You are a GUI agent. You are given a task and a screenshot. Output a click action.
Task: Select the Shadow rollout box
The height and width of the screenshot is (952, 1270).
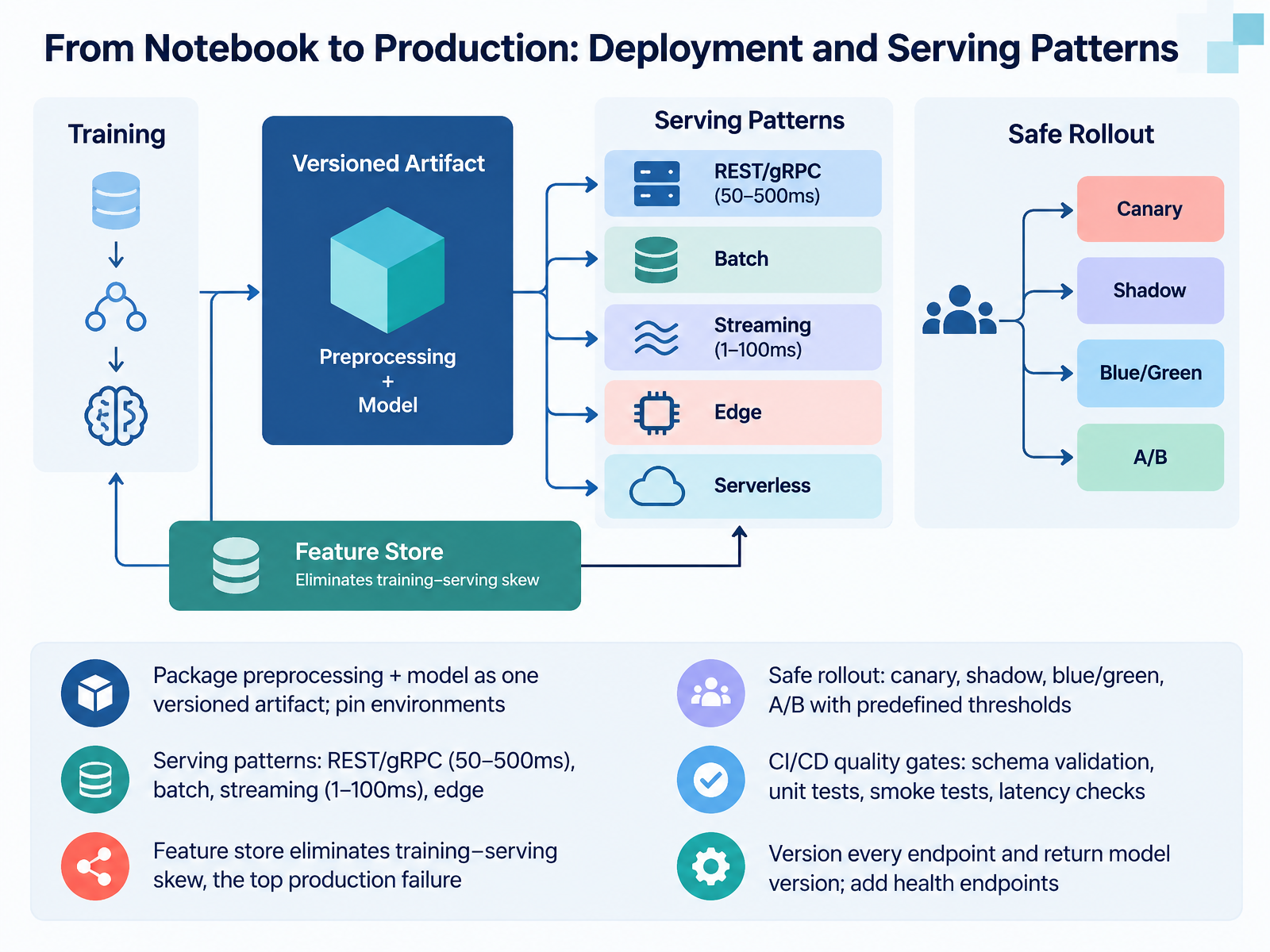coord(1150,290)
